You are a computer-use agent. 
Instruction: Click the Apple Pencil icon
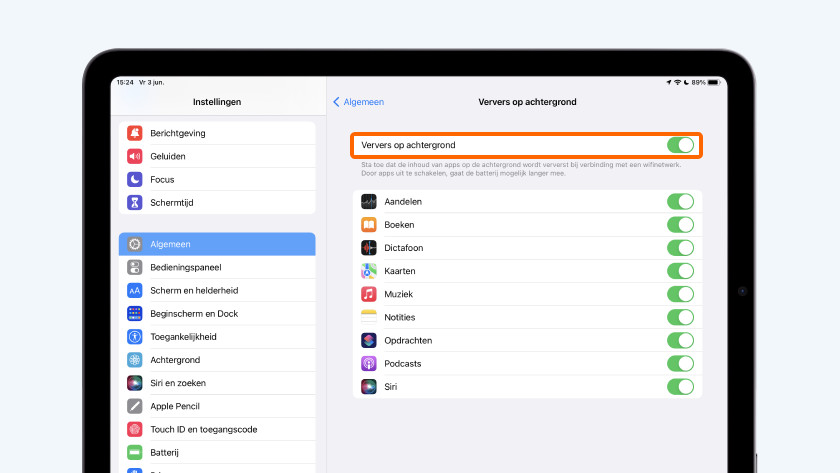[134, 406]
